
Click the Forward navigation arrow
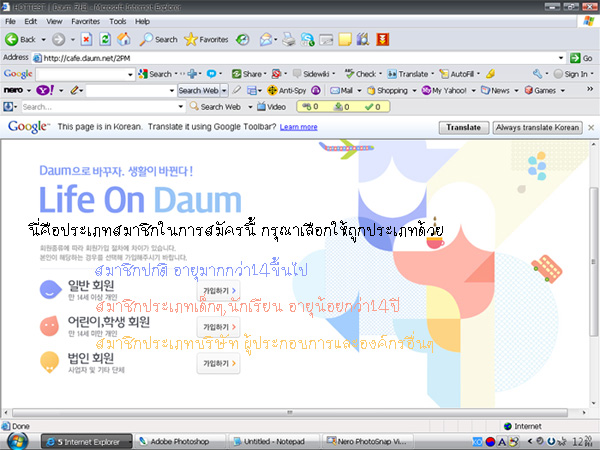pos(59,39)
